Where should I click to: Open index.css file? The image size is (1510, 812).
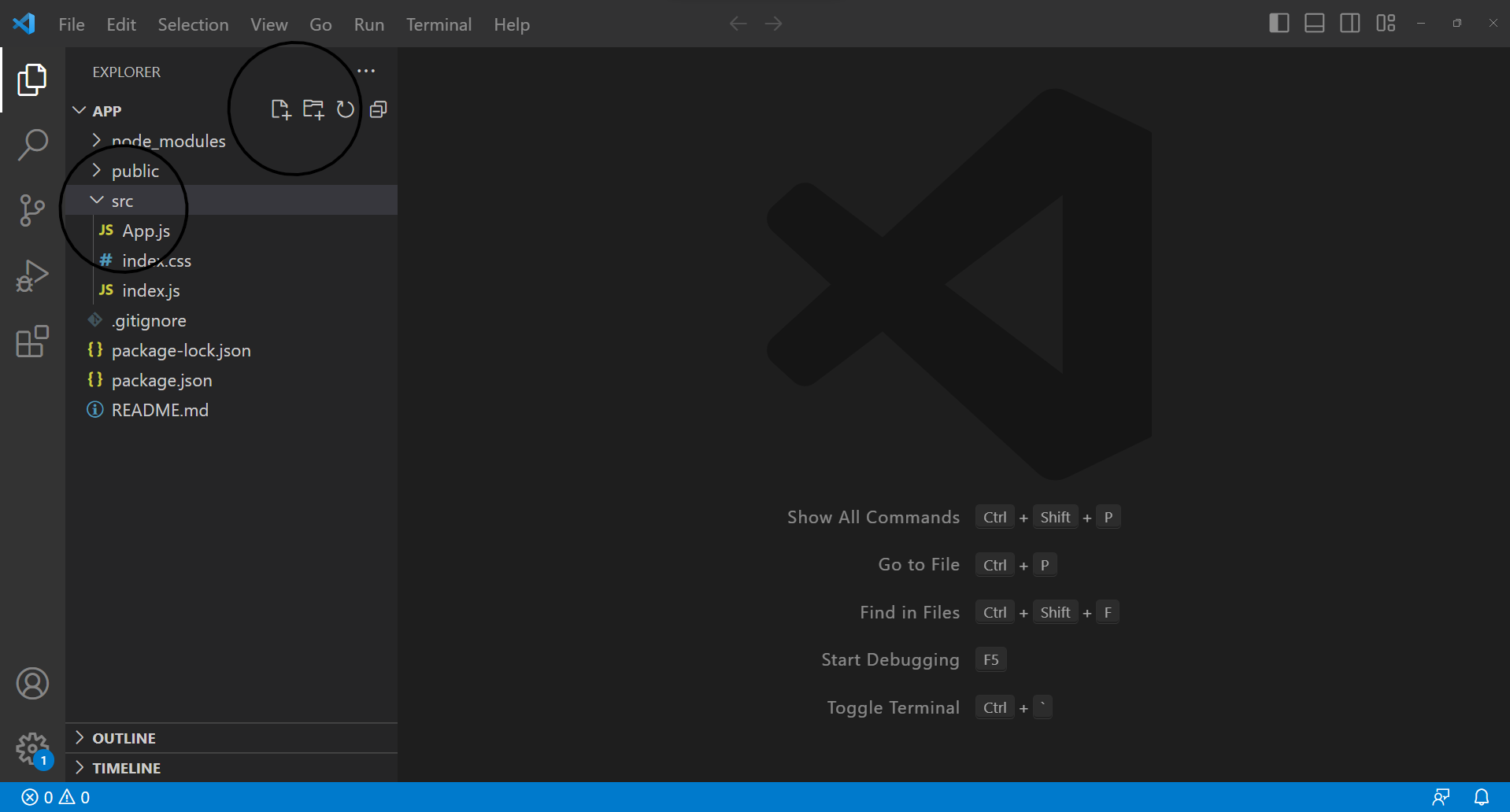click(231, 260)
